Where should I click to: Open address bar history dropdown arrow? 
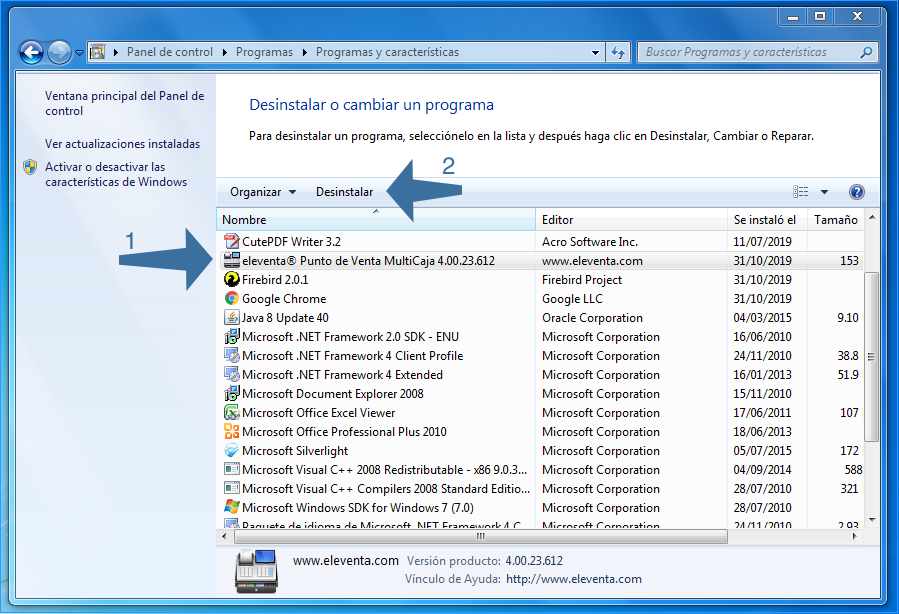coord(595,52)
